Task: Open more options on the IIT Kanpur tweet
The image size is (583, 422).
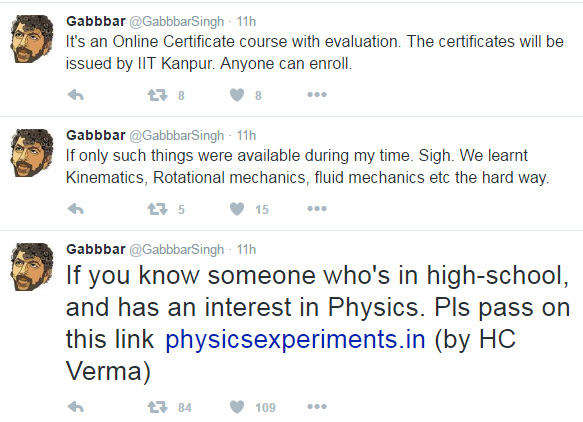Action: tap(317, 95)
